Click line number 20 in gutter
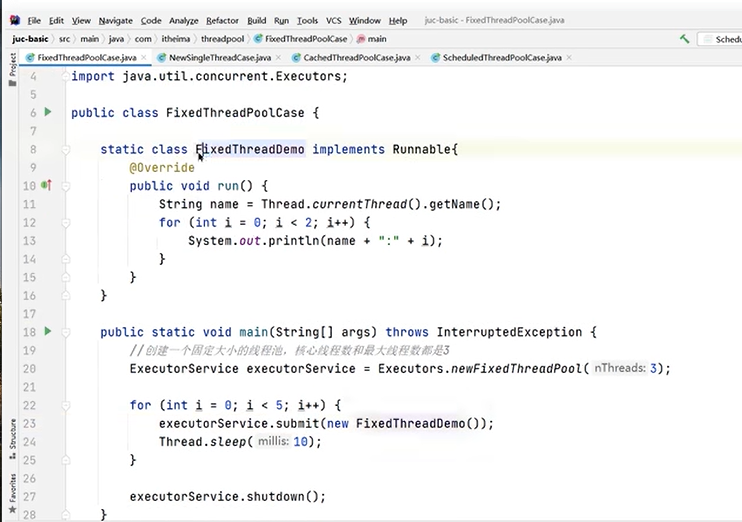Screen dimensions: 742x522 click(29, 369)
